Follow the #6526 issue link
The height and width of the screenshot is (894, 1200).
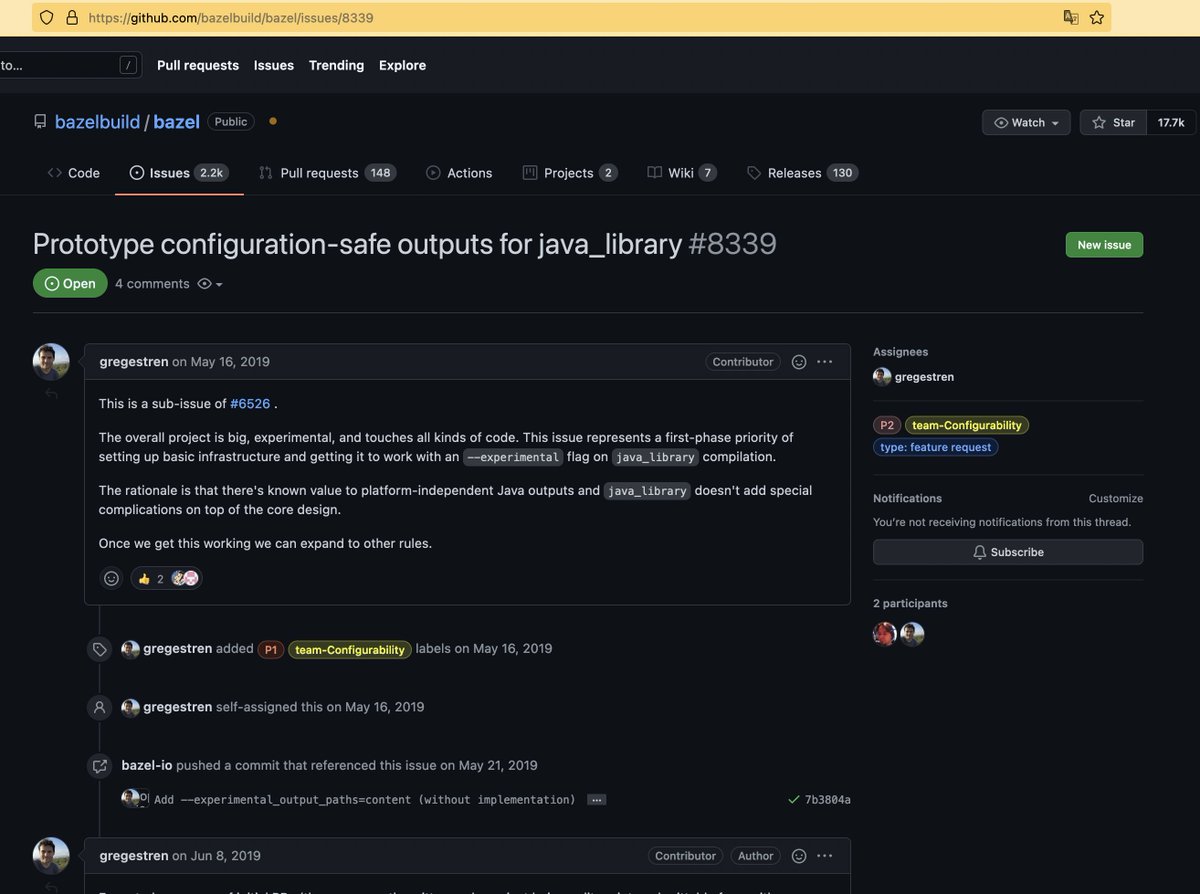click(x=250, y=404)
